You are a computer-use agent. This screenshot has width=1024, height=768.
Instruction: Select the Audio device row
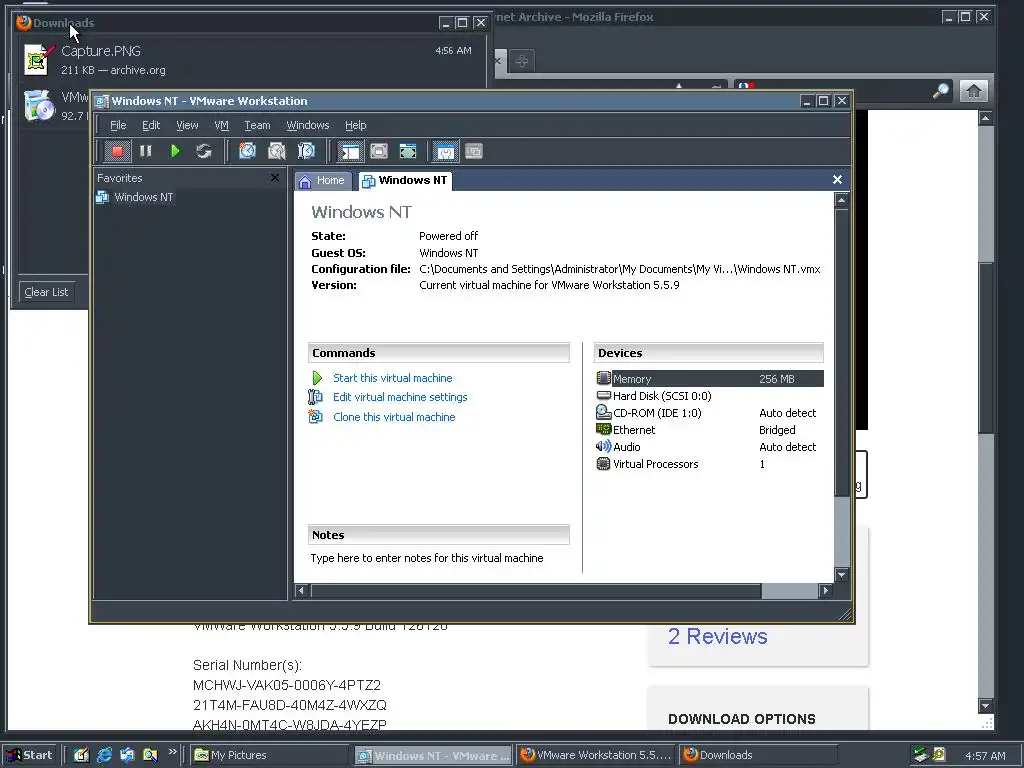[709, 447]
